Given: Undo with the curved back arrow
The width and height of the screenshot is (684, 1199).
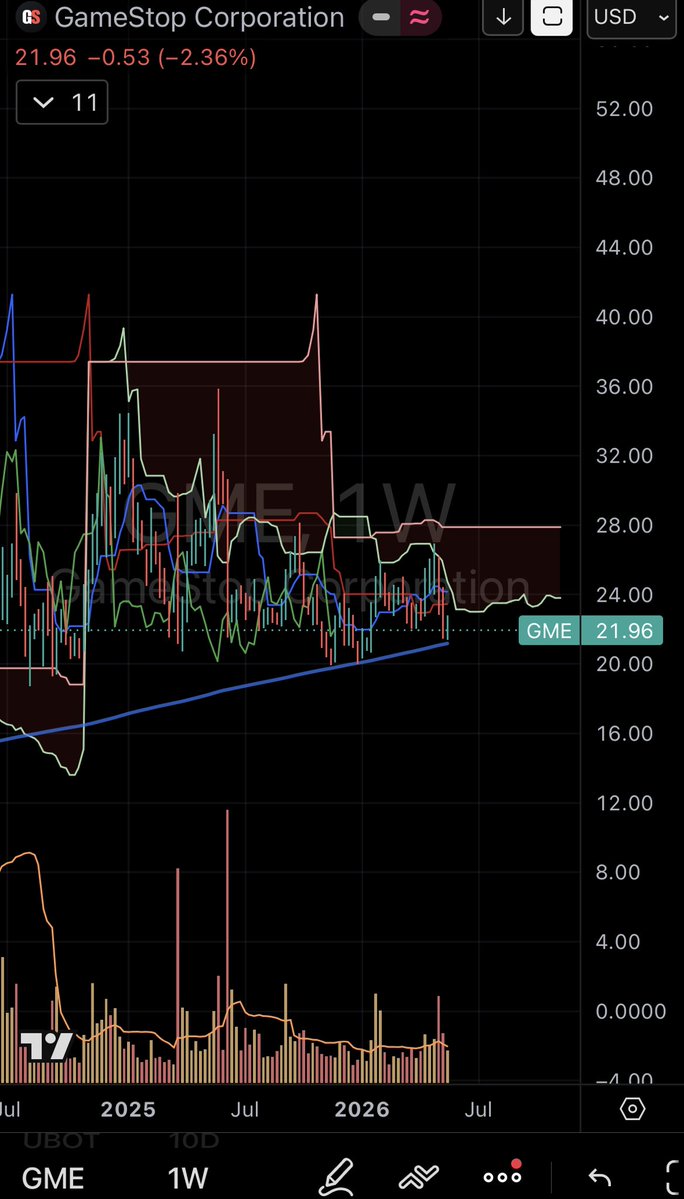Looking at the screenshot, I should tap(600, 1178).
